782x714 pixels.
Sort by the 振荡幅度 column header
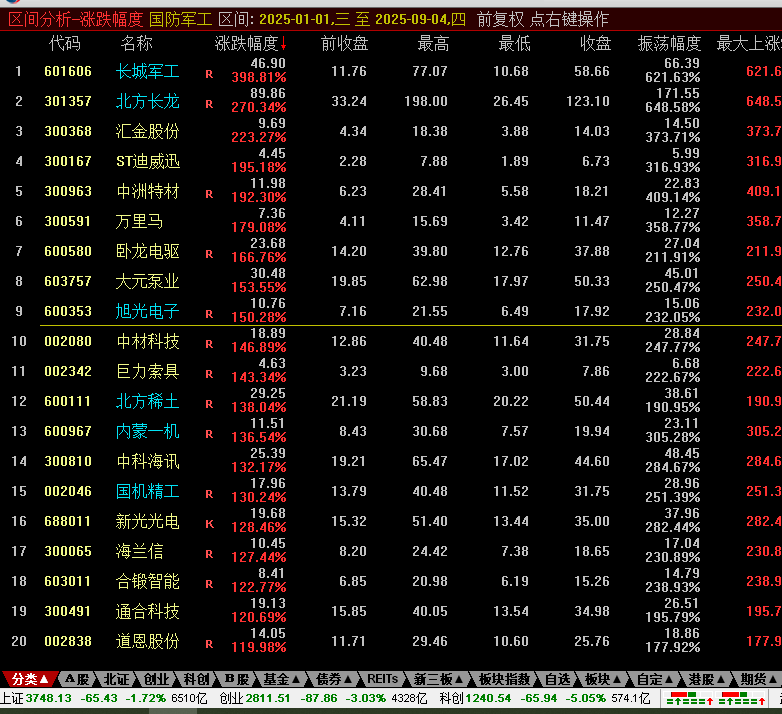click(x=669, y=43)
